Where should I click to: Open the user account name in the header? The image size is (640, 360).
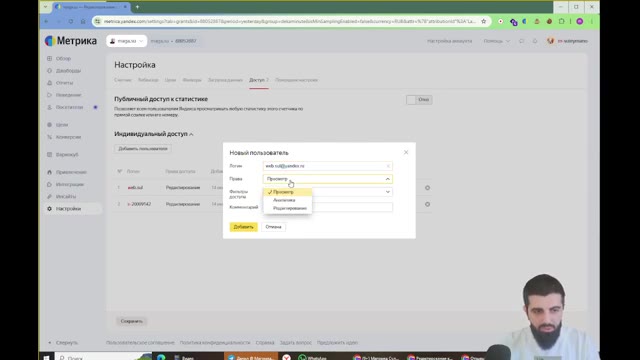point(573,41)
